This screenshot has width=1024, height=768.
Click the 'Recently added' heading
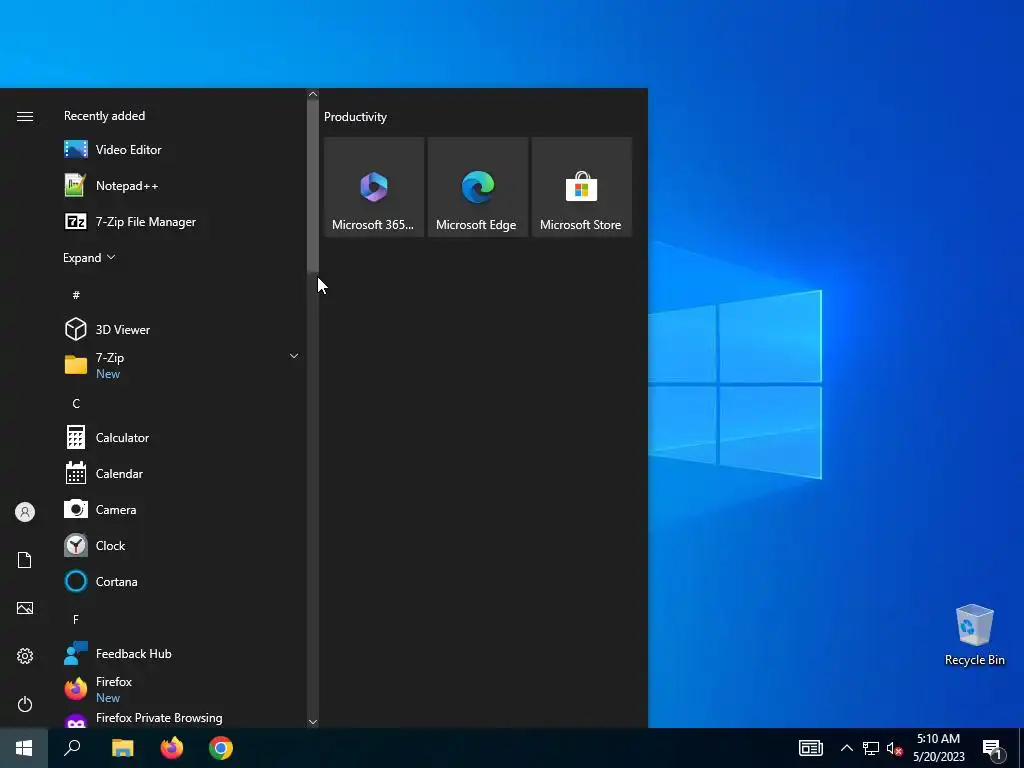click(104, 116)
